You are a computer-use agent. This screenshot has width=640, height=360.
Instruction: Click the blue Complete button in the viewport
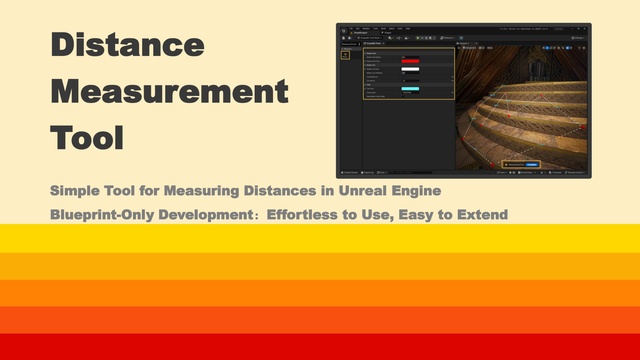pyautogui.click(x=532, y=164)
